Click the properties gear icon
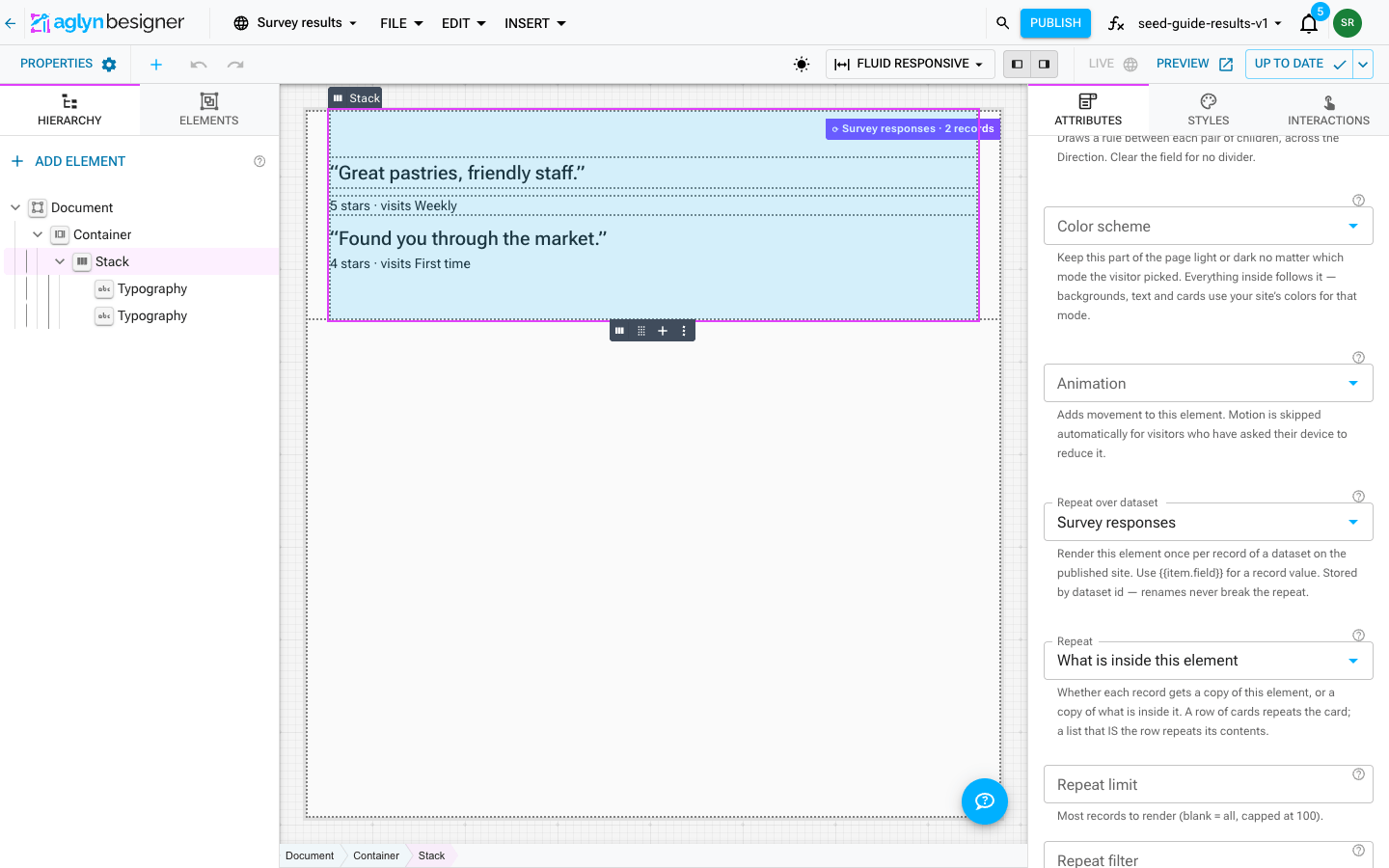The width and height of the screenshot is (1389, 868). [109, 65]
